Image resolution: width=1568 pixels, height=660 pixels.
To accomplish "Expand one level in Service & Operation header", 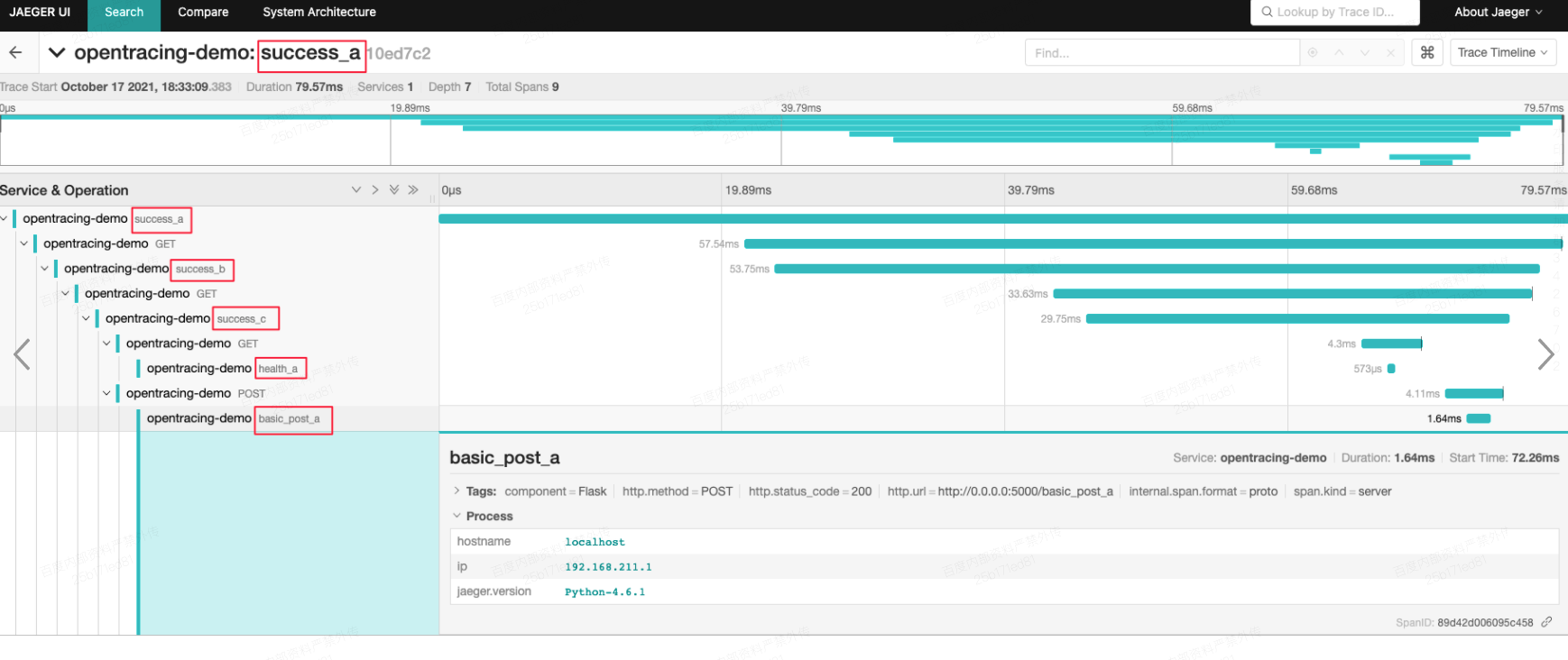I will click(356, 189).
